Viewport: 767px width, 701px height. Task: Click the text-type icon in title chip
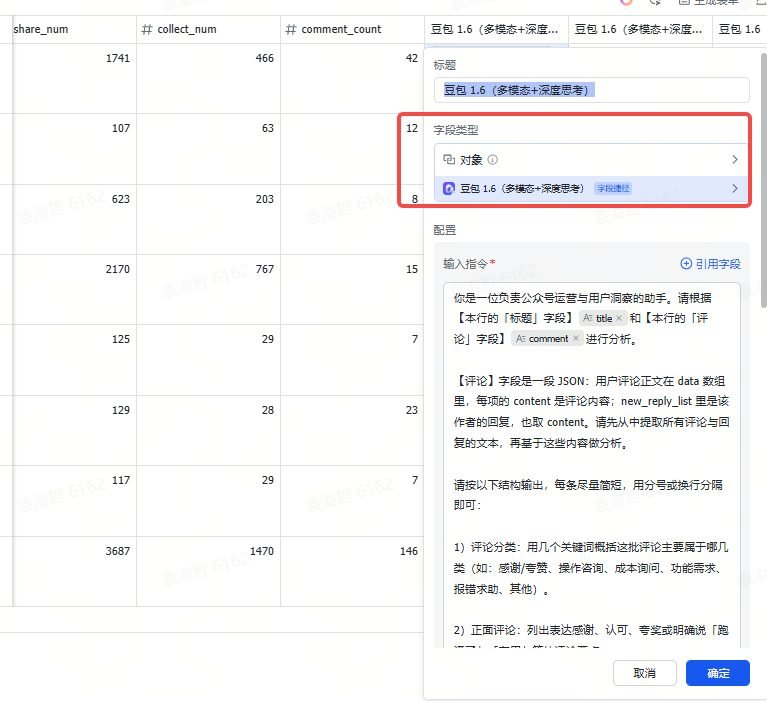coord(588,318)
